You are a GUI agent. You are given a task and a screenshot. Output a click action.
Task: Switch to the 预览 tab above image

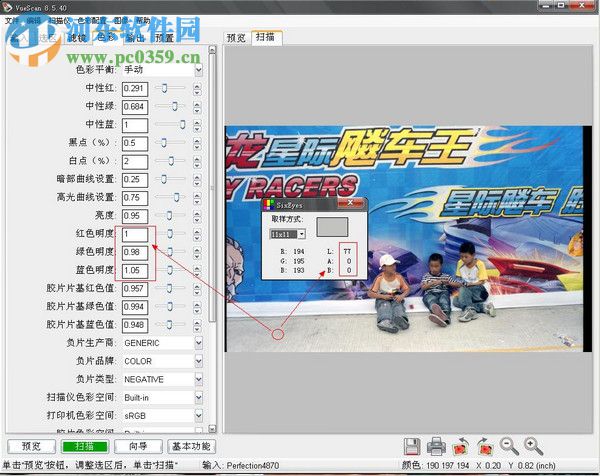point(236,37)
